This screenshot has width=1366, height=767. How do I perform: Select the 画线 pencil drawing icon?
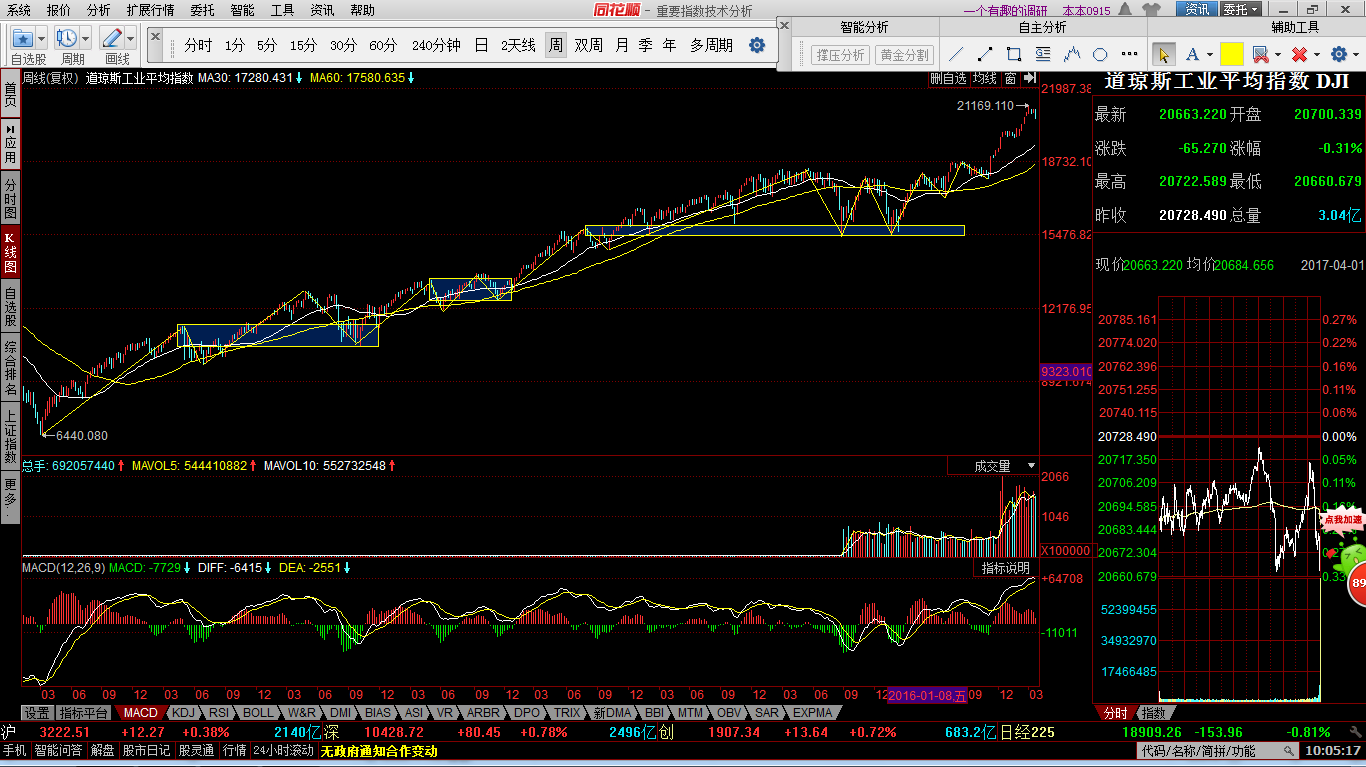[112, 39]
